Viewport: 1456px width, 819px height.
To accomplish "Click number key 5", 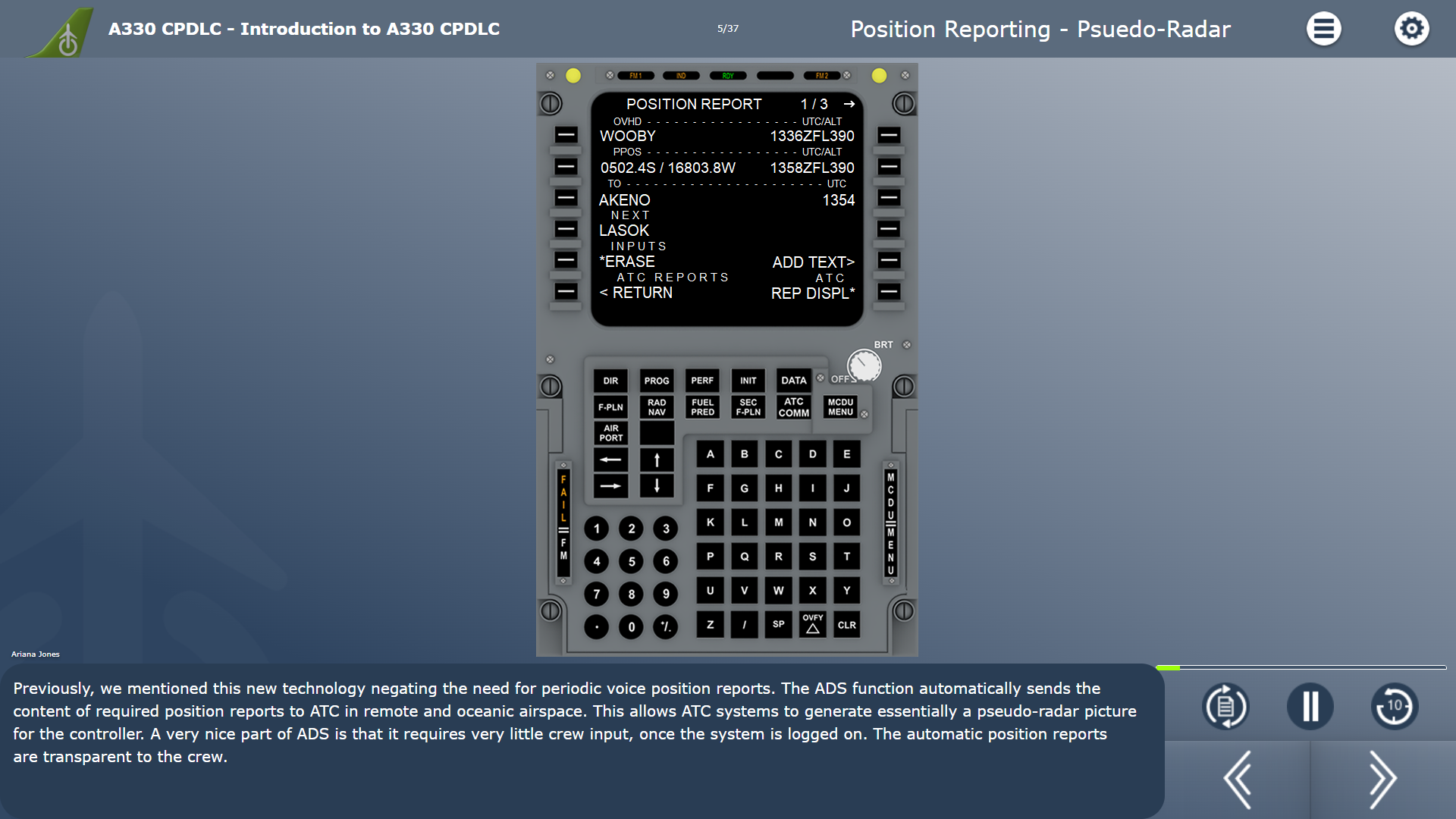I will 631,561.
